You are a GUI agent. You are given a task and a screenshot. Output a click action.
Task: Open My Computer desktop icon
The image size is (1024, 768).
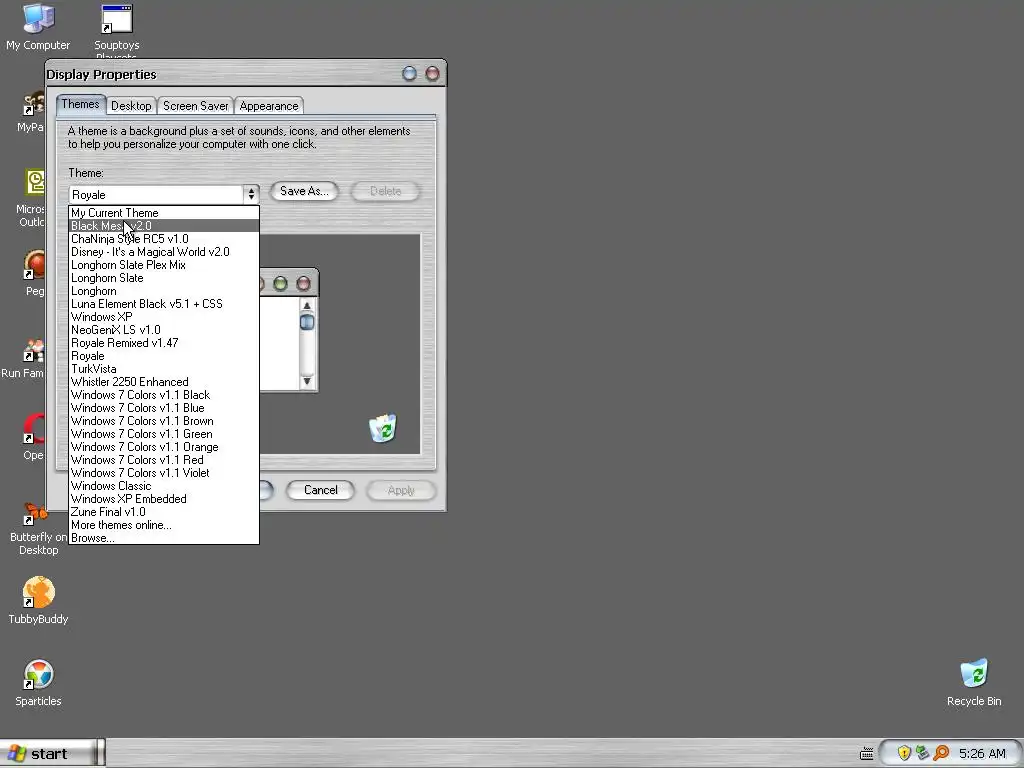pyautogui.click(x=38, y=27)
